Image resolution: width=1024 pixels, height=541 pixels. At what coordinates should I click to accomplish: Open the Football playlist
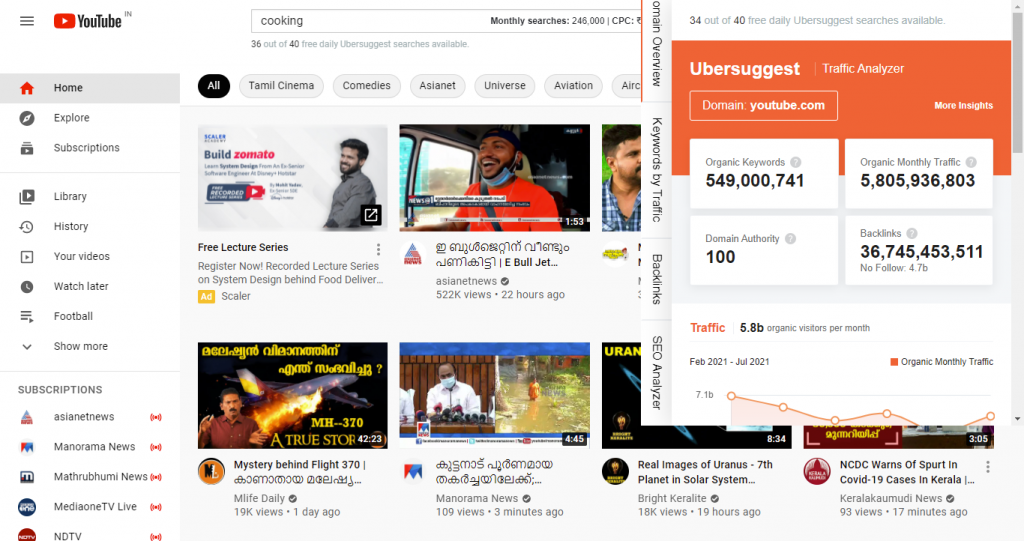point(90,317)
